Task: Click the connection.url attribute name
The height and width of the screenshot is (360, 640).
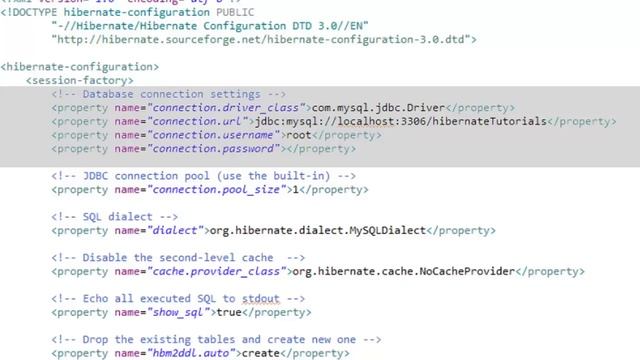Action: 198,122
